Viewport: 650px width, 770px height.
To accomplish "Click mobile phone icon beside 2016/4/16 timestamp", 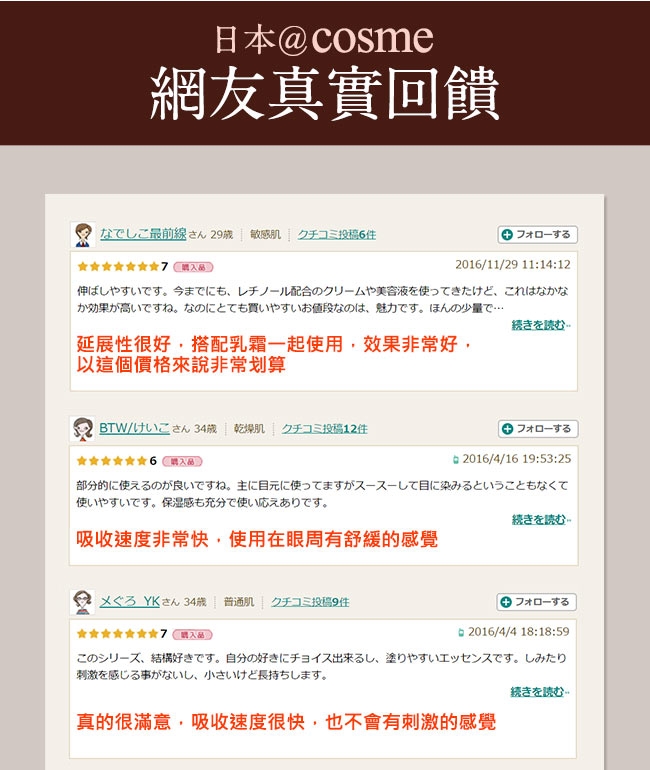I will tap(456, 460).
